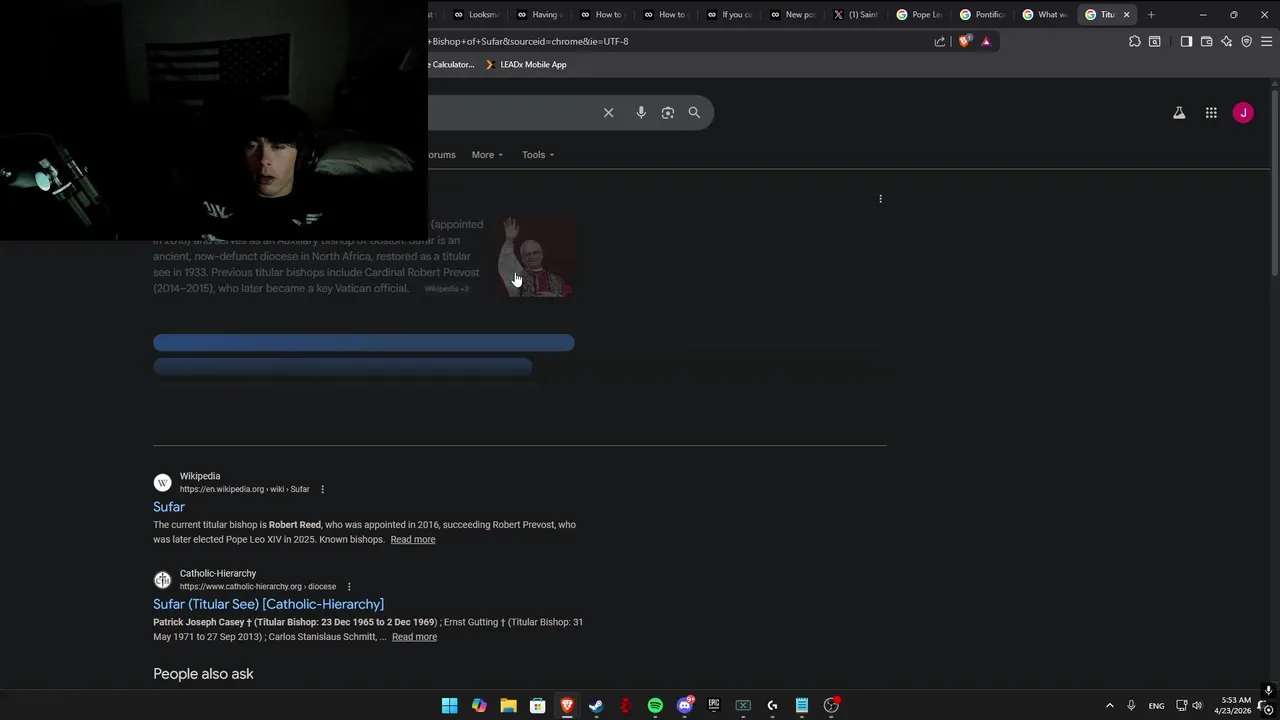The image size is (1280, 720).
Task: Open the AI overview three-dot menu
Action: [880, 199]
